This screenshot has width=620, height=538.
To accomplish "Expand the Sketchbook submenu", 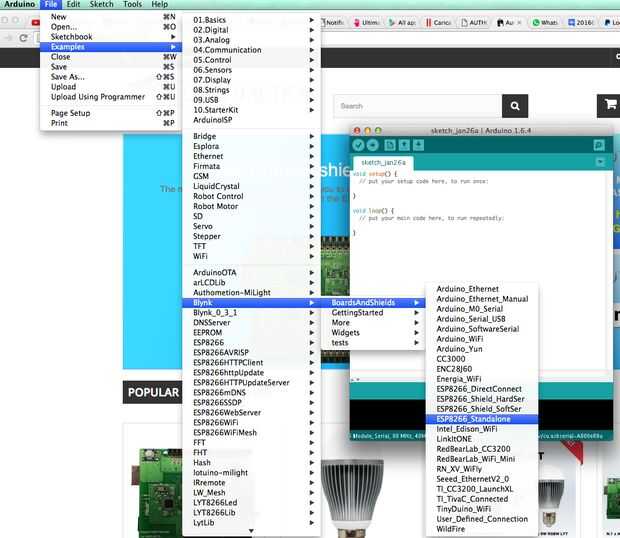I will (x=111, y=37).
